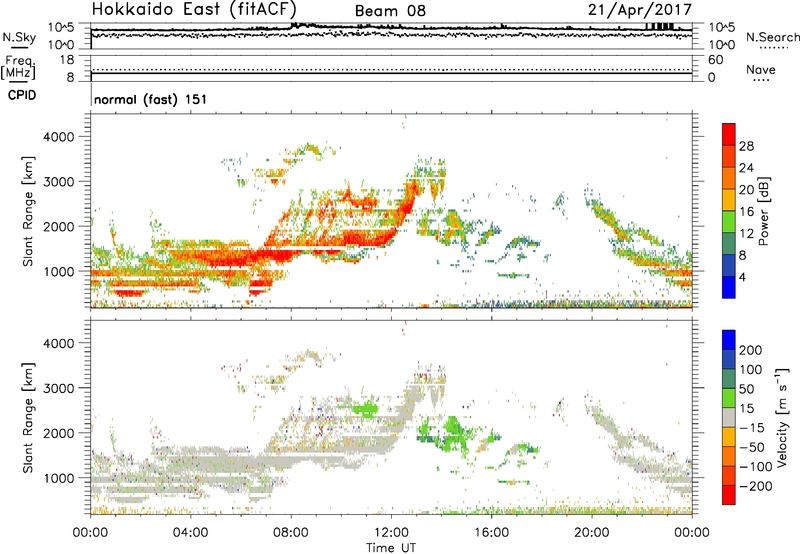800x554 pixels.
Task: Click the blue bottom segment of power colorbar
Action: pos(729,287)
